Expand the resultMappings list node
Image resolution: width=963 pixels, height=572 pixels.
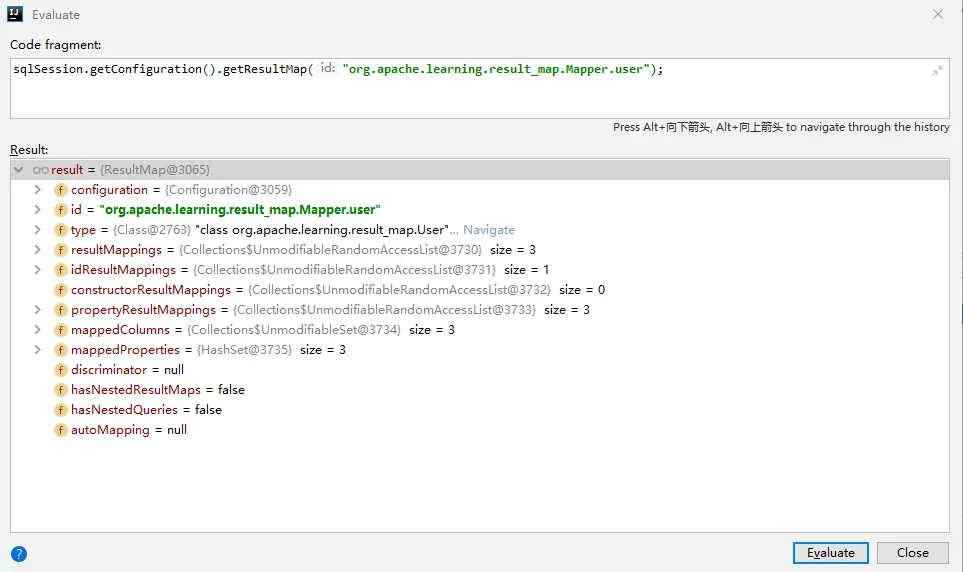coord(37,249)
